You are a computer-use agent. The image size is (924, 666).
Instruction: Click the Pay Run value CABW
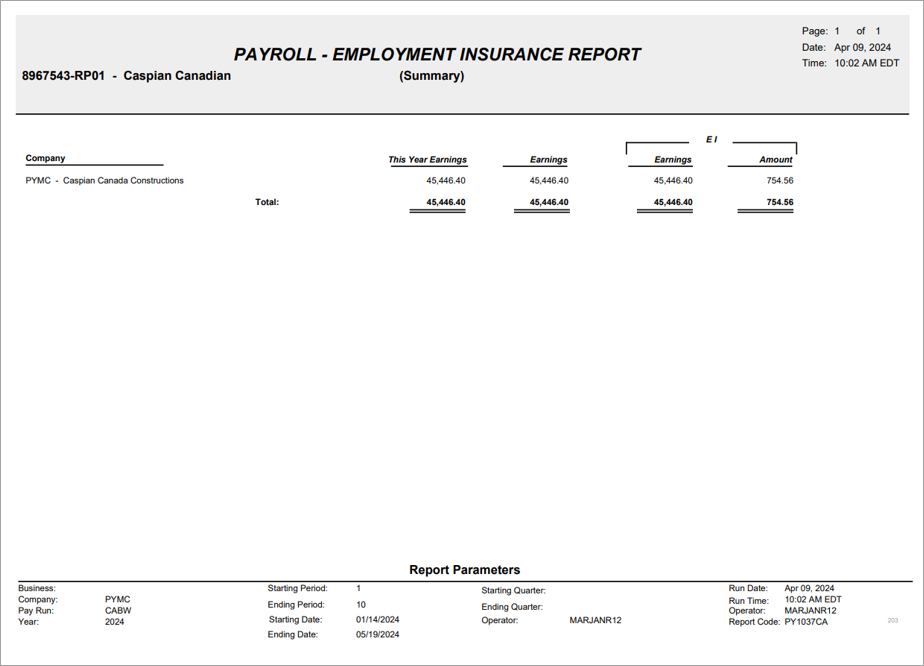(118, 611)
